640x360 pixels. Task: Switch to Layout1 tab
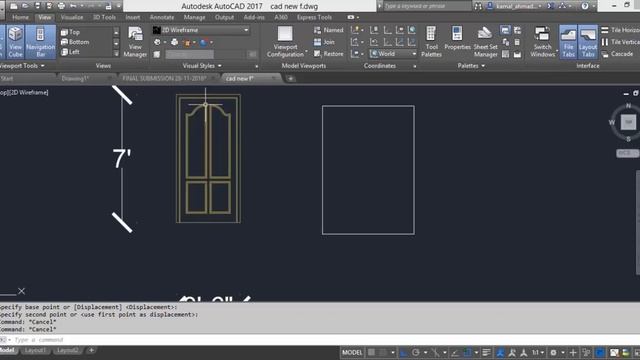(36, 350)
